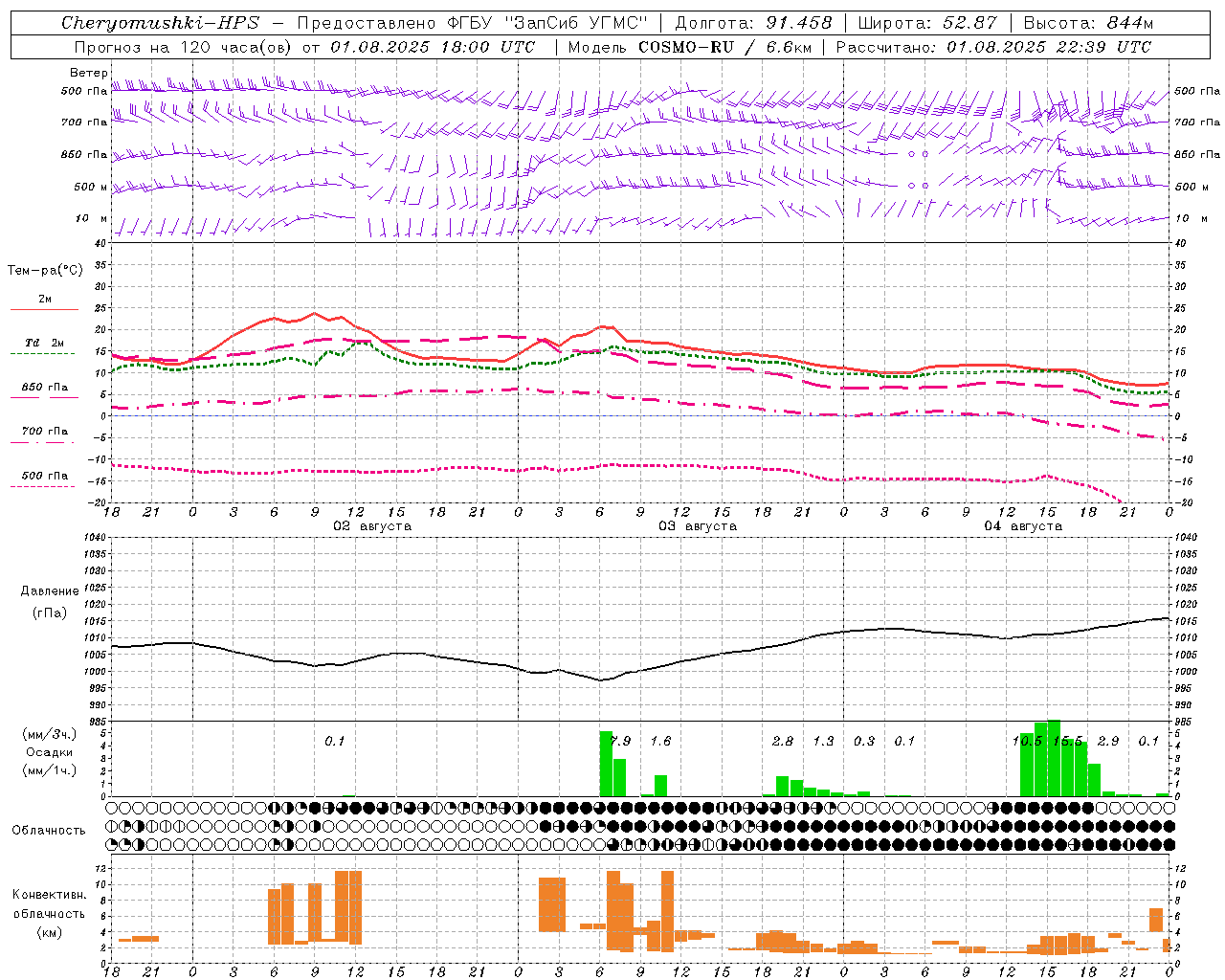This screenshot has height=980, width=1225.
Task: Select the 'Предоставлено ФГБУ "ЗапСиб УГМС"' provider text
Action: point(472,23)
